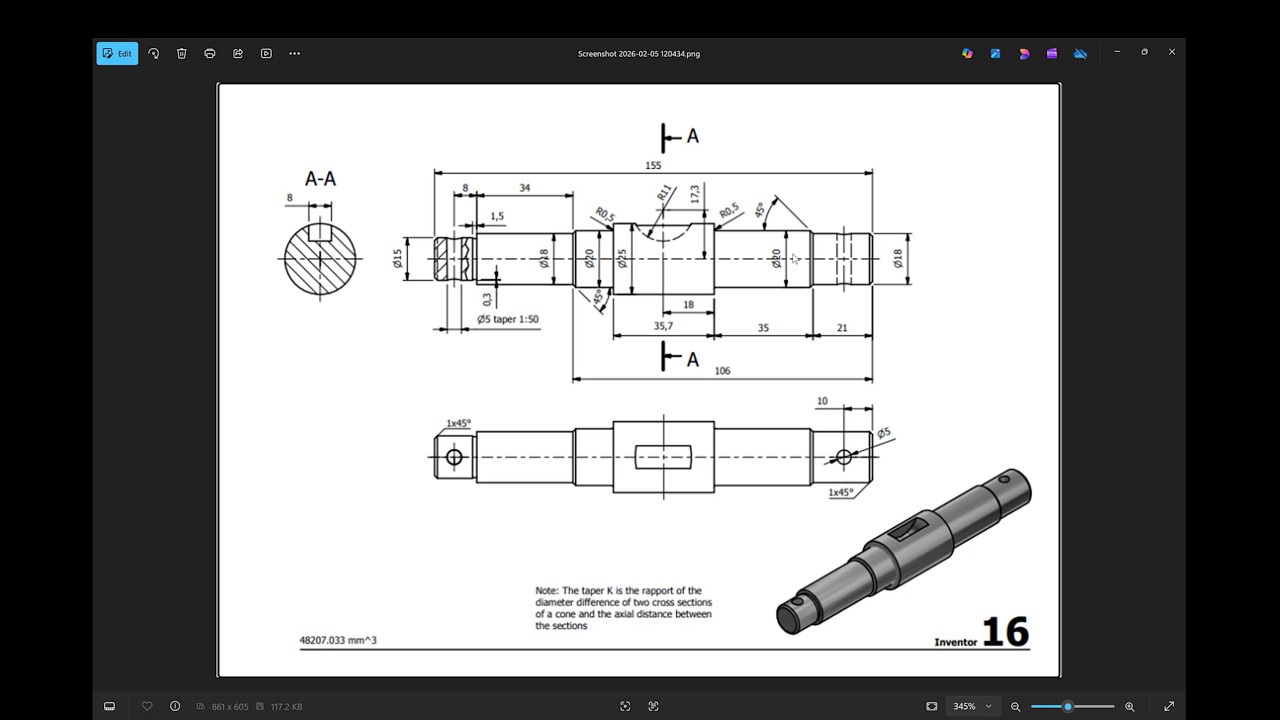Restore down the Photos window
The height and width of the screenshot is (720, 1280).
click(1145, 52)
